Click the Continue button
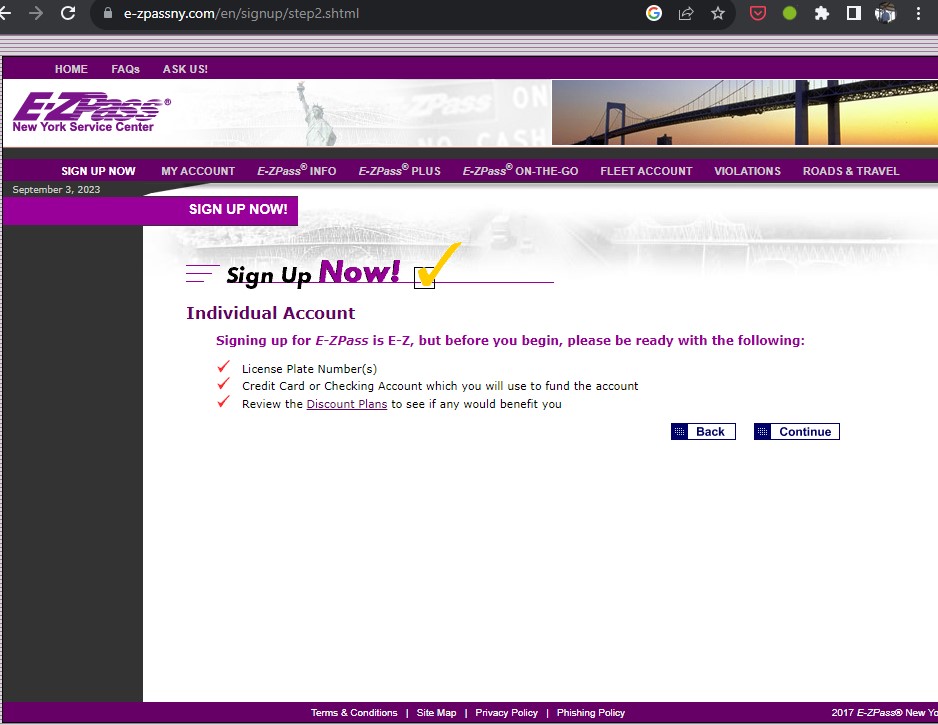Screen dimensions: 938x725 [797, 432]
